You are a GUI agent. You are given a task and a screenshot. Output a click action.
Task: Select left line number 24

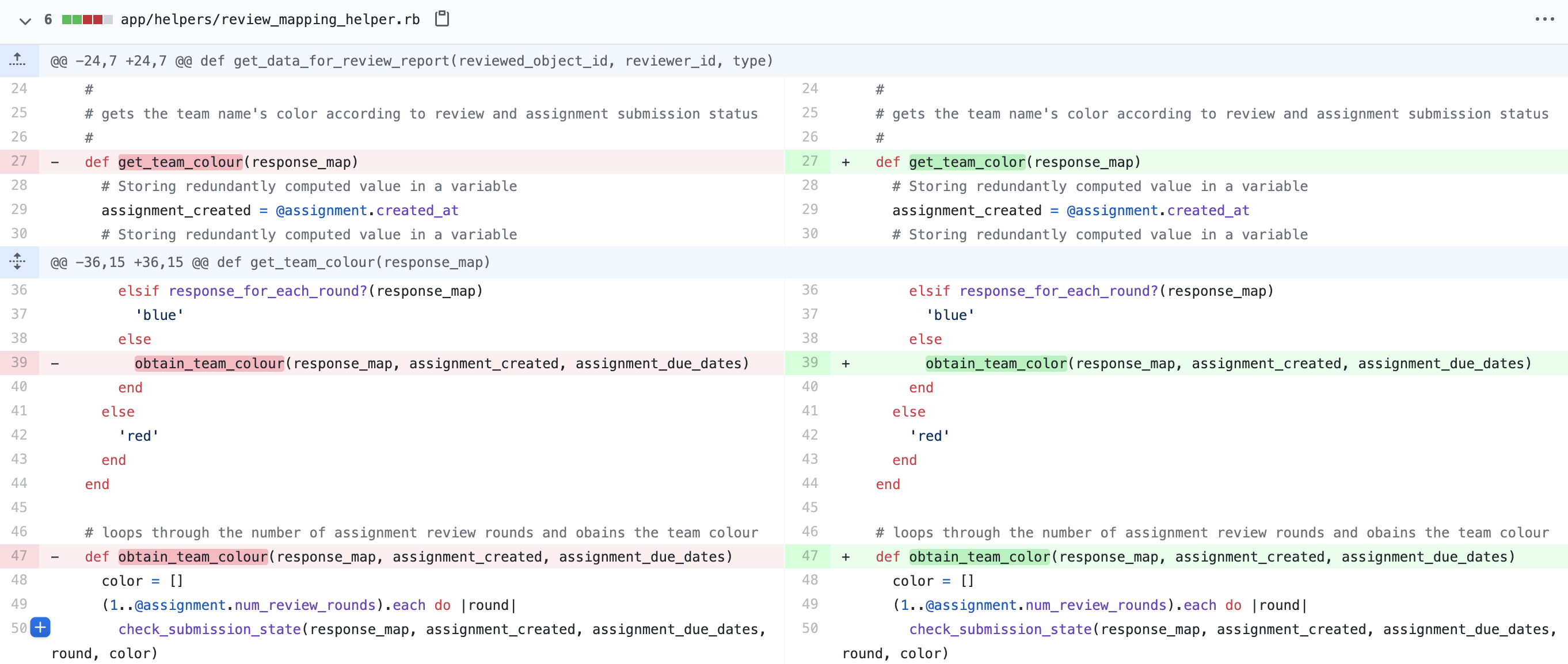[x=19, y=89]
